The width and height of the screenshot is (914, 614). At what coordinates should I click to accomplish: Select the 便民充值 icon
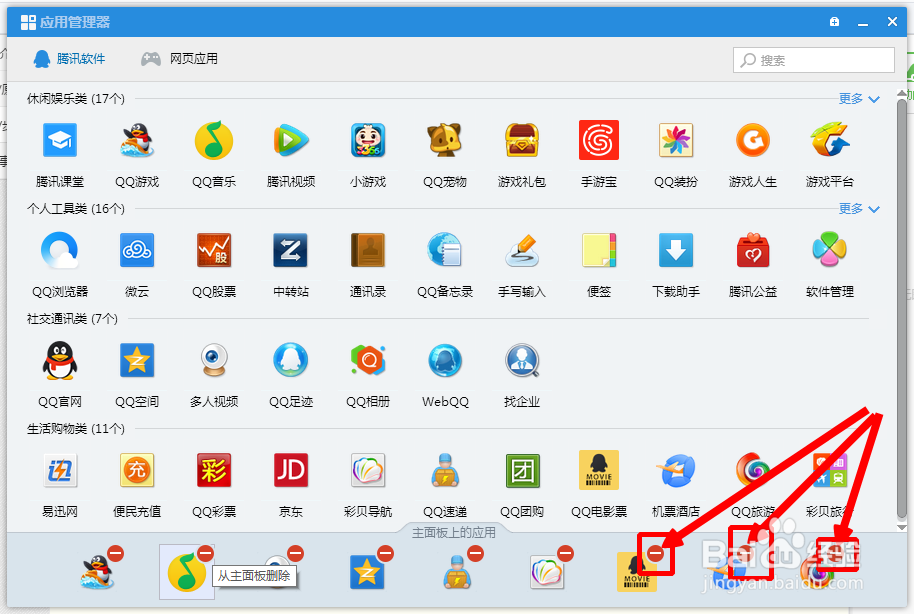coord(137,470)
